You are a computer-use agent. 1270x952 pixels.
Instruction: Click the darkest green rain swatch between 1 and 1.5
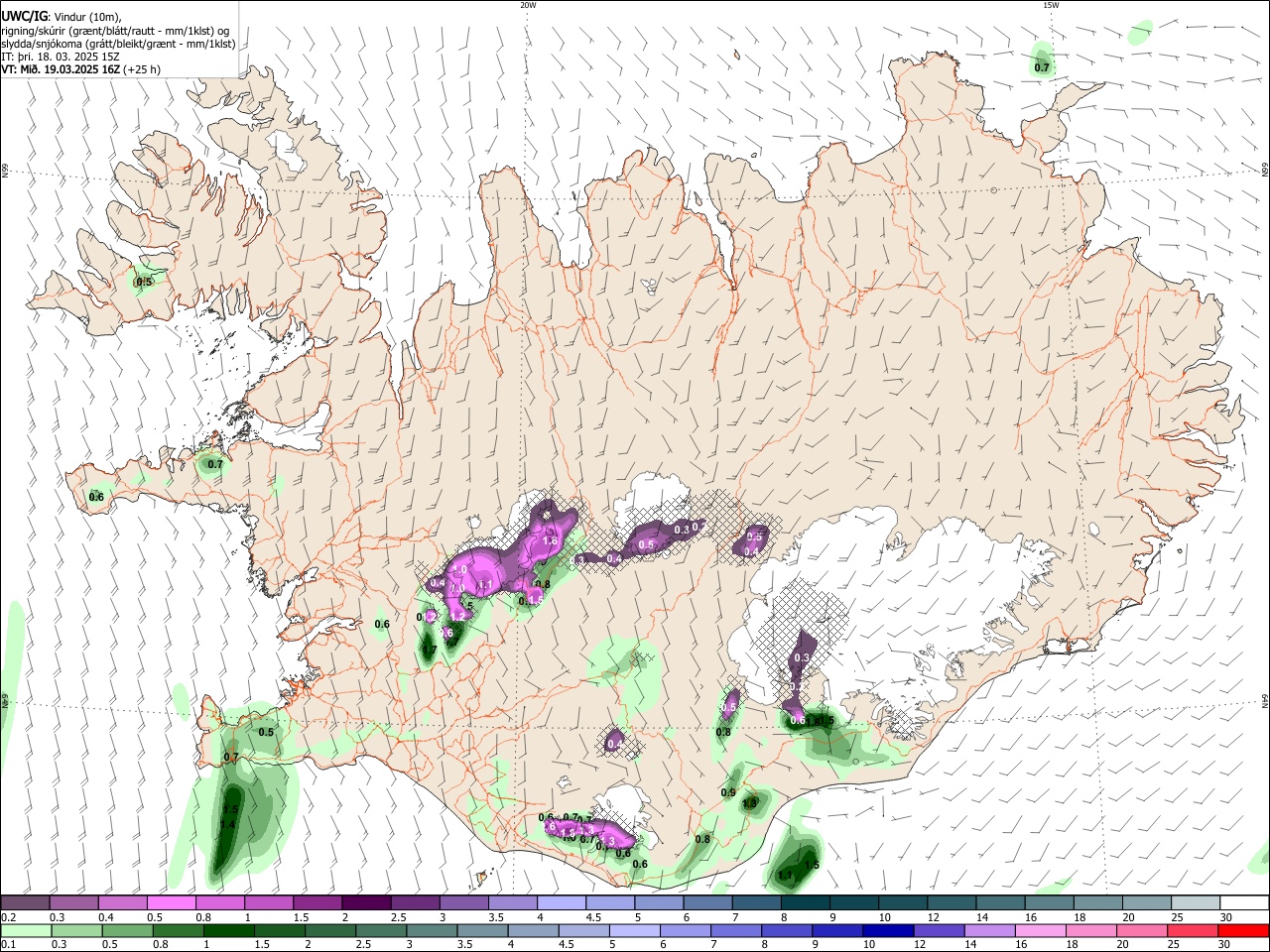[x=228, y=930]
